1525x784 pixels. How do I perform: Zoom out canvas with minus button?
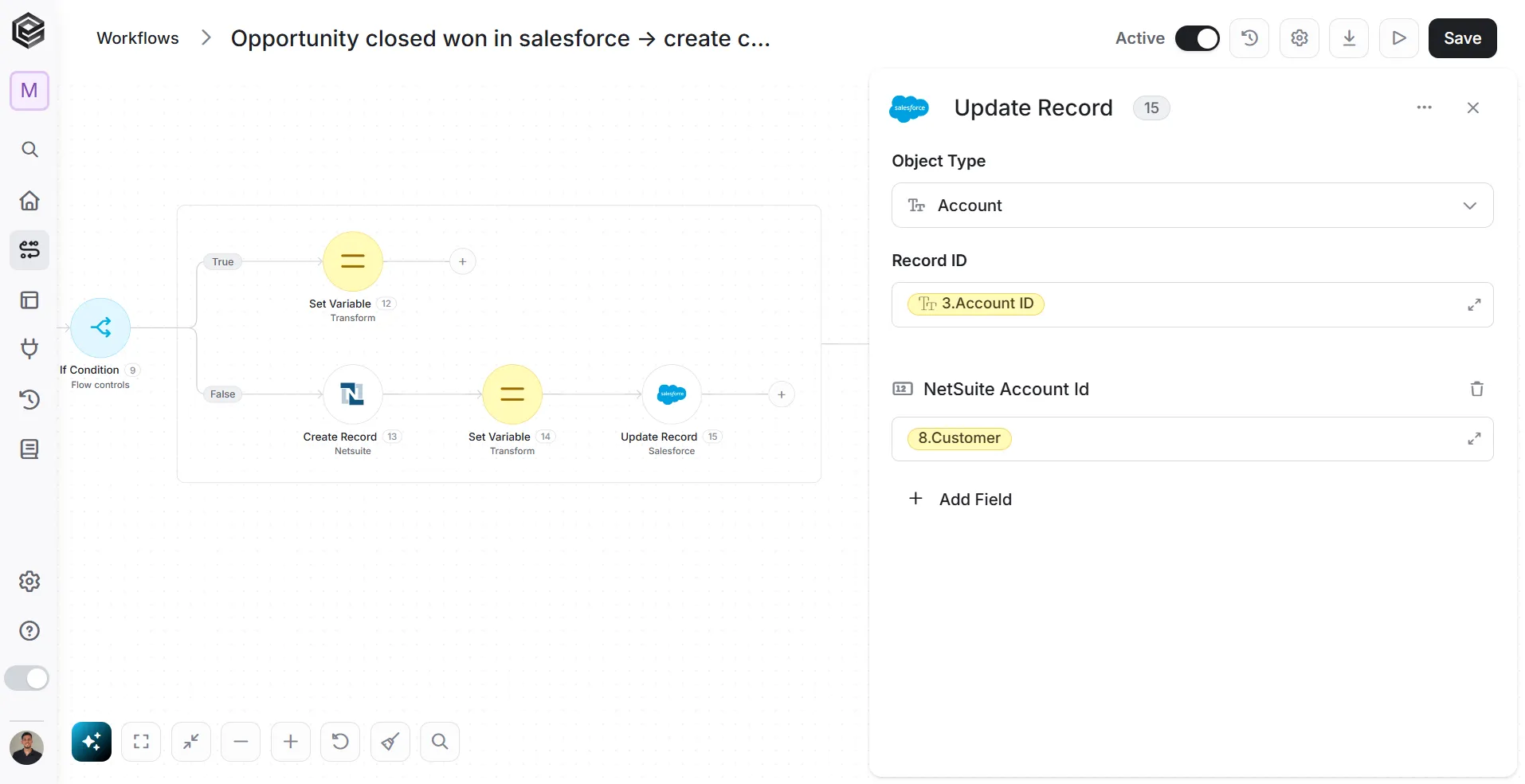[x=241, y=742]
